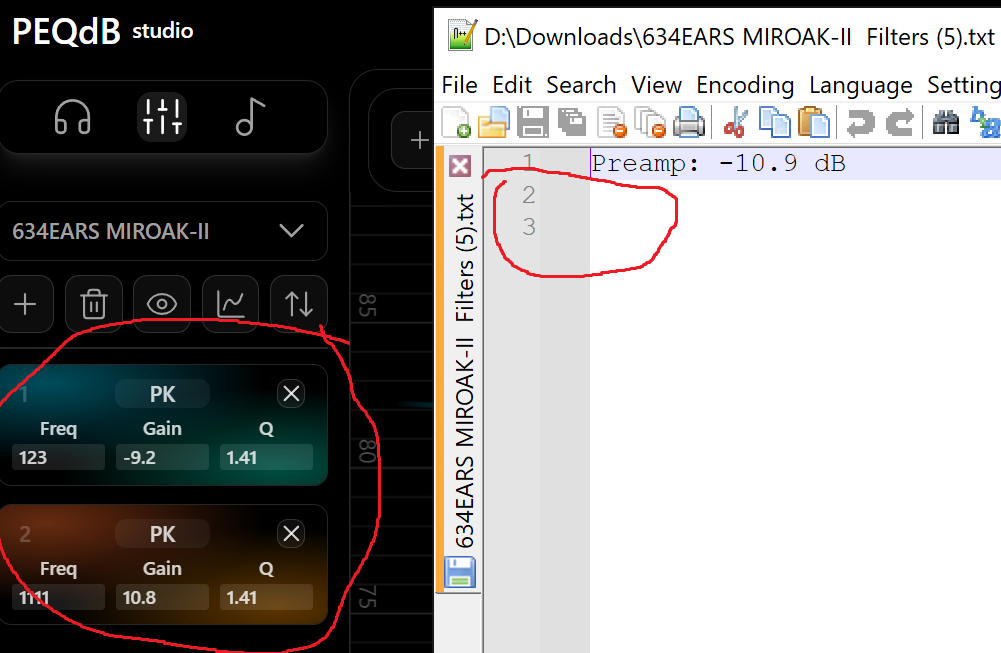Remove filter 1 with its X button

click(291, 394)
